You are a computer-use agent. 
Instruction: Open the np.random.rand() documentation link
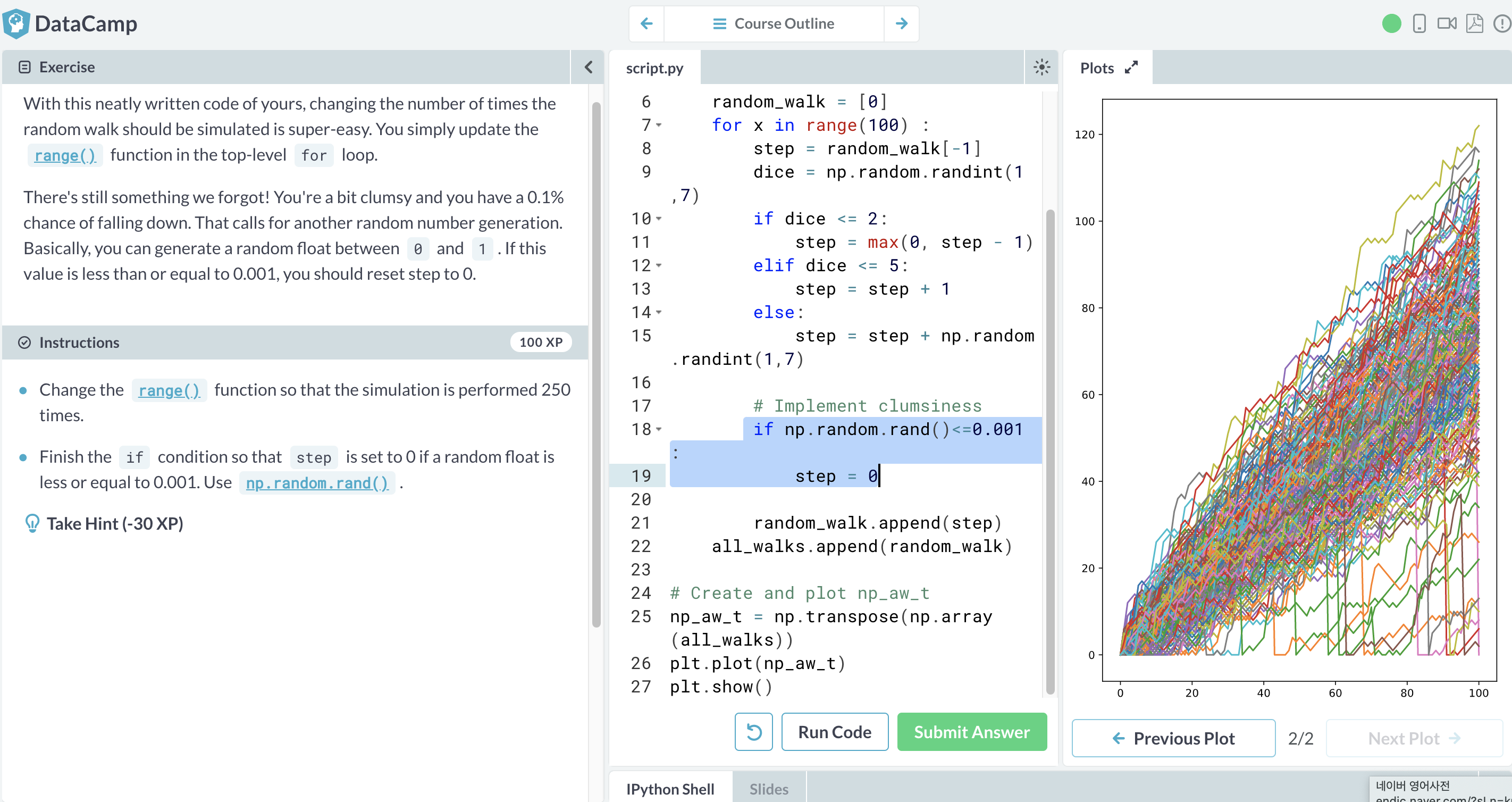tap(317, 482)
